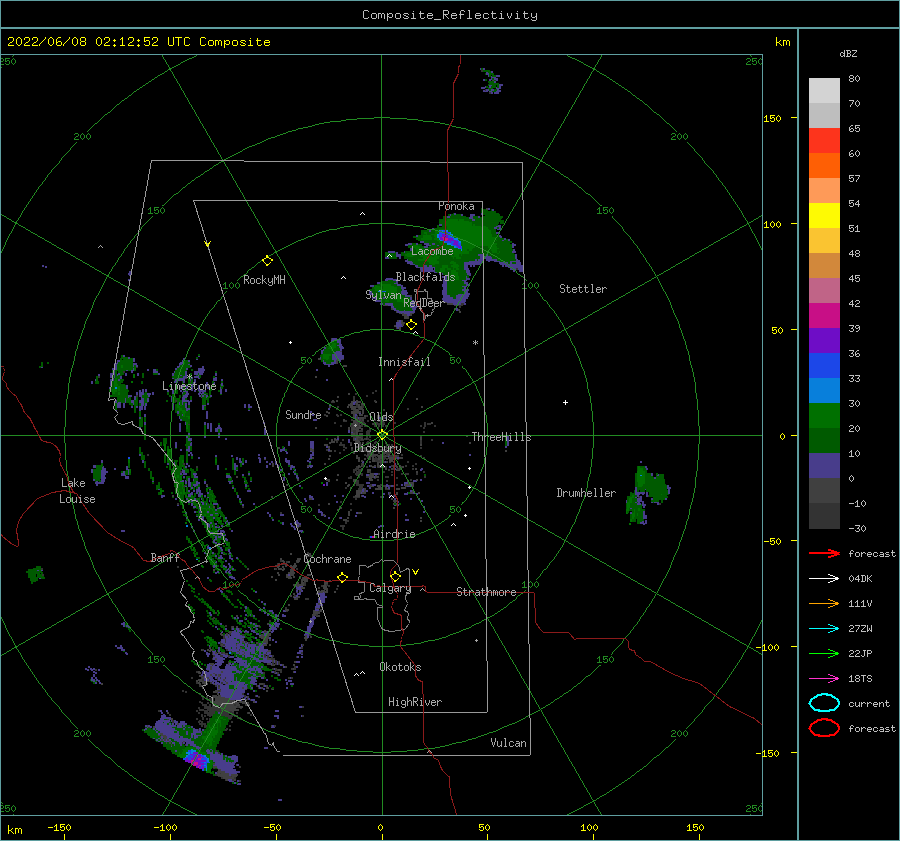Click the white 04DK arrow in legend

coord(824,578)
